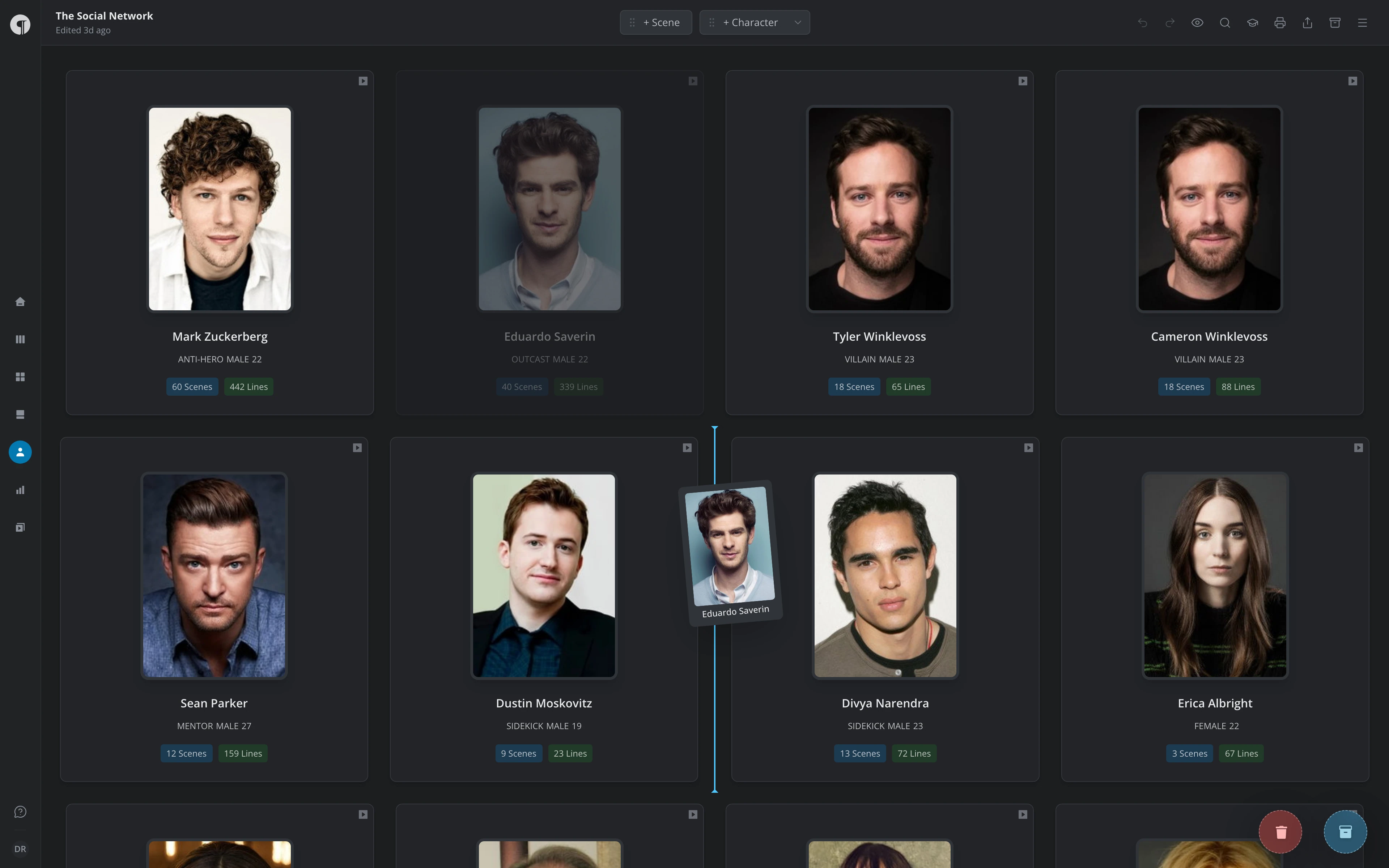The image size is (1389, 868).
Task: Open the hamburger menu
Action: 1363,22
